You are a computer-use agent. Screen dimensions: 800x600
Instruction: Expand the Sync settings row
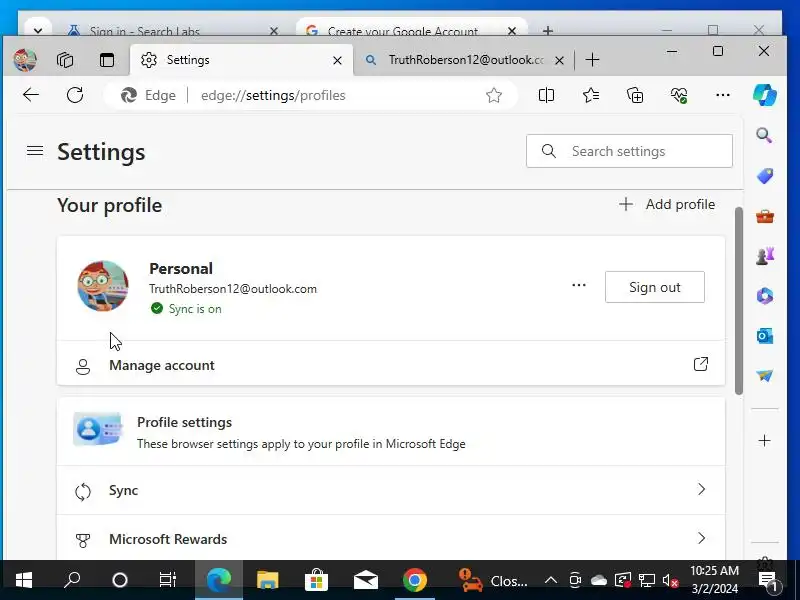[391, 490]
